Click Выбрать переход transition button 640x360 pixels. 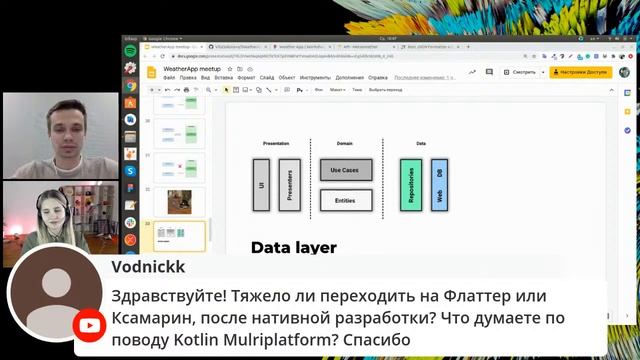pos(386,90)
